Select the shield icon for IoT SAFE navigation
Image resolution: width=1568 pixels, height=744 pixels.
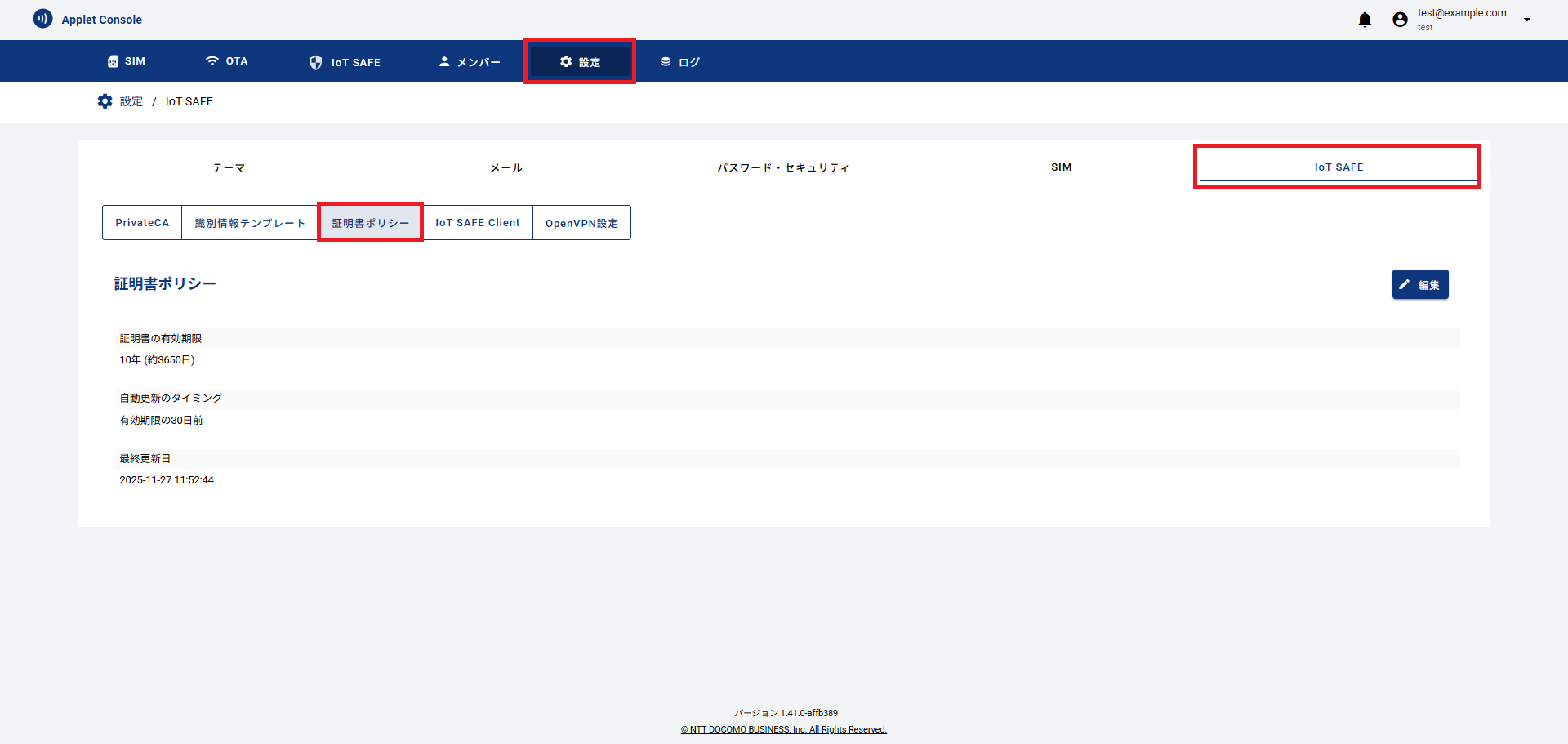point(315,61)
